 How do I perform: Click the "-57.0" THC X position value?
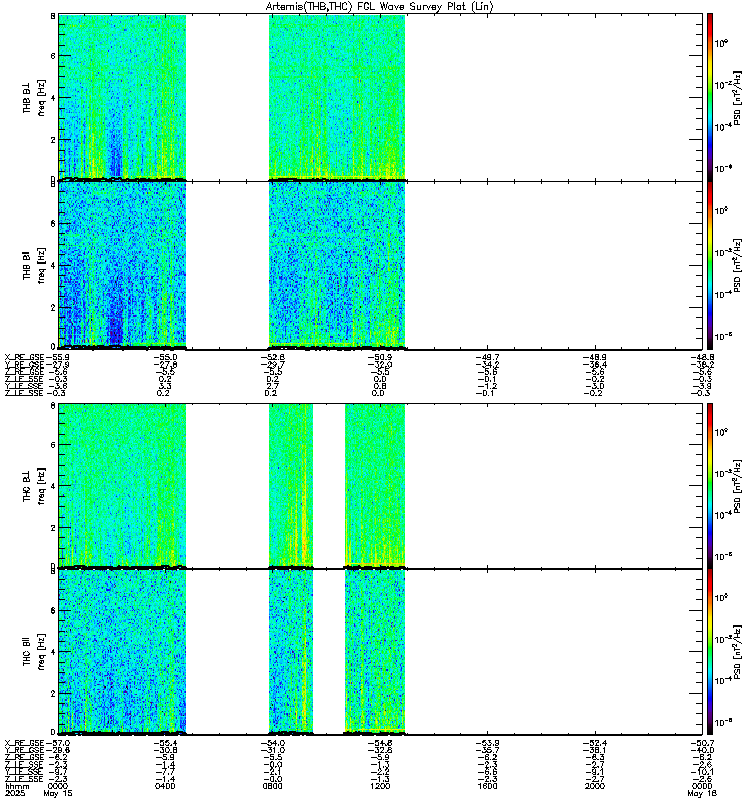coord(58,743)
